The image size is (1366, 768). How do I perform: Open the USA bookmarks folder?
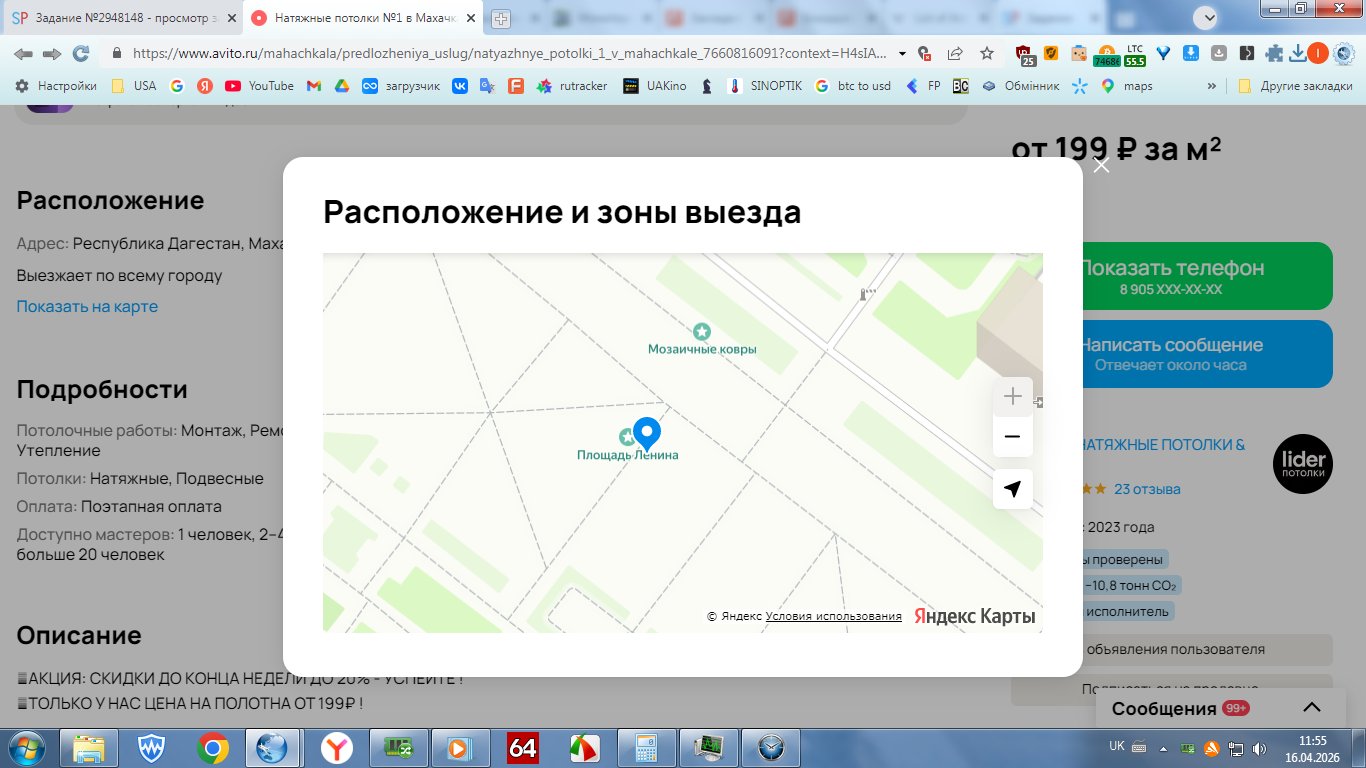pyautogui.click(x=134, y=86)
